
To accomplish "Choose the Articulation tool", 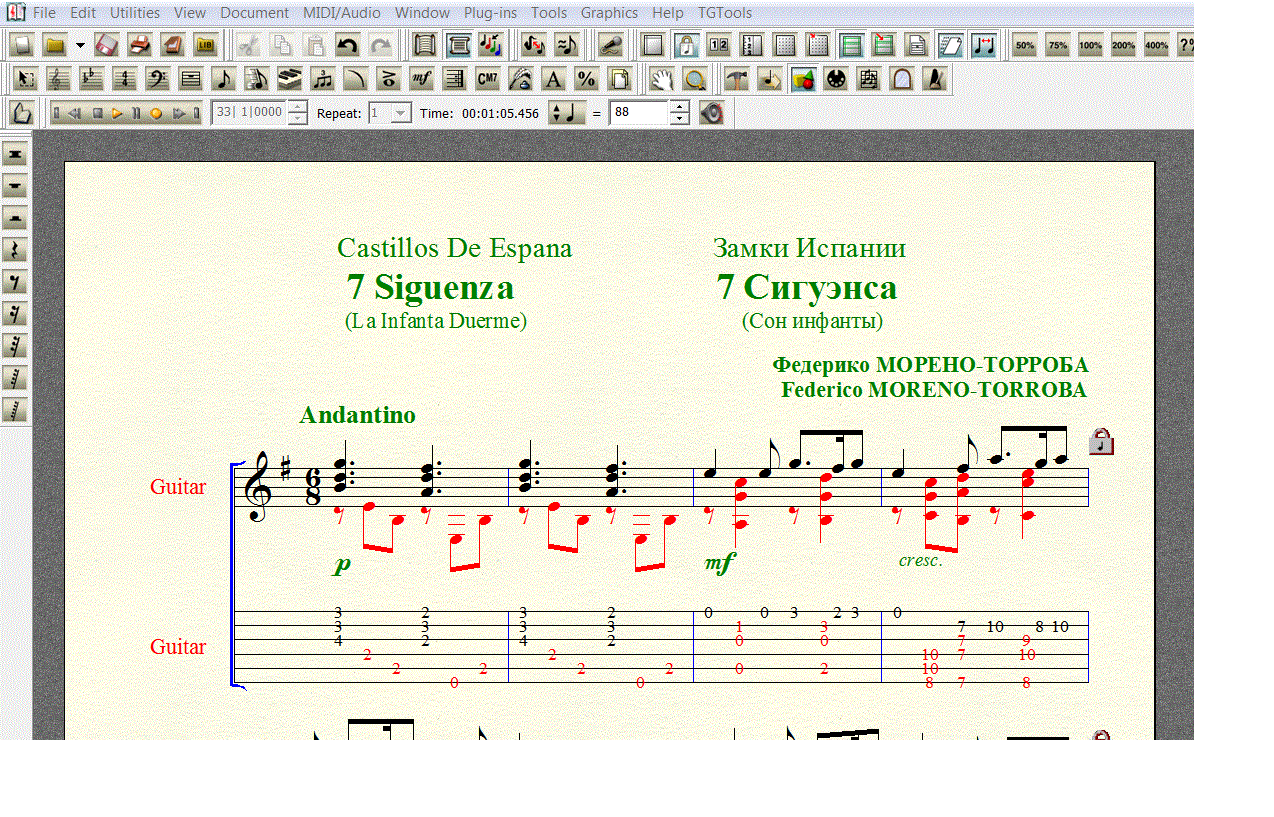I will 389,79.
